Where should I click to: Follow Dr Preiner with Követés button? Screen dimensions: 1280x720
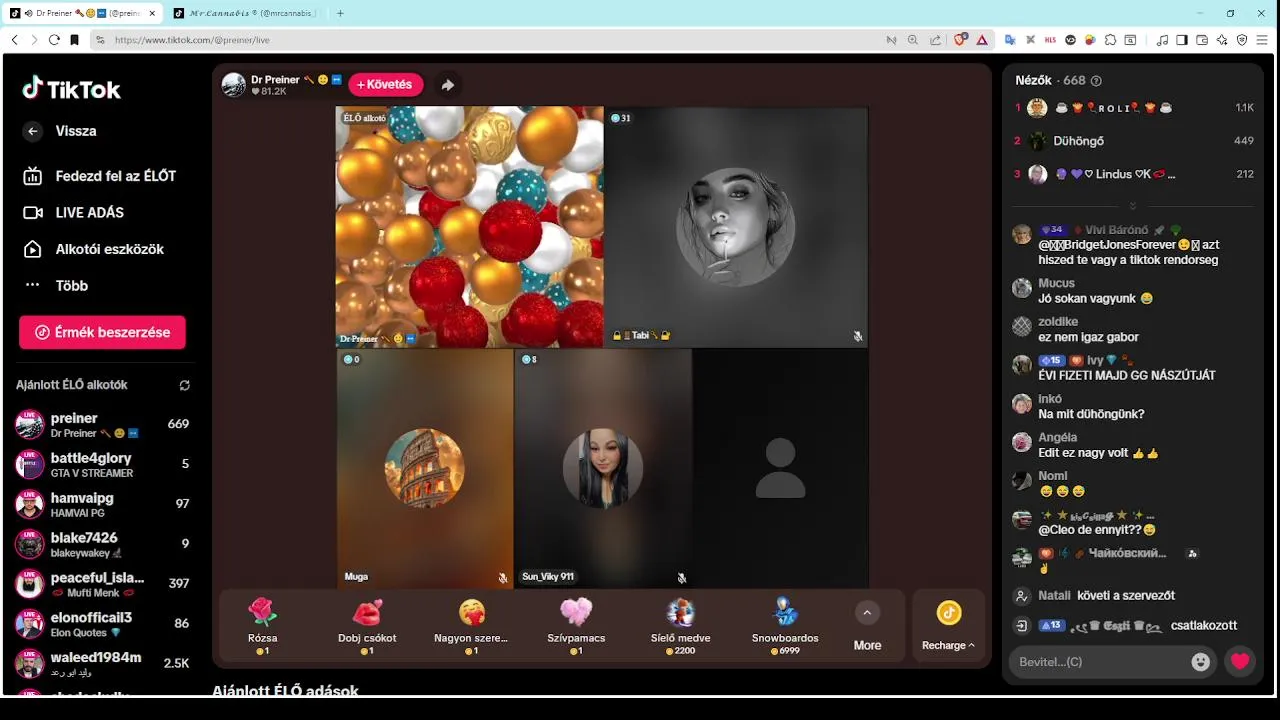tap(385, 85)
